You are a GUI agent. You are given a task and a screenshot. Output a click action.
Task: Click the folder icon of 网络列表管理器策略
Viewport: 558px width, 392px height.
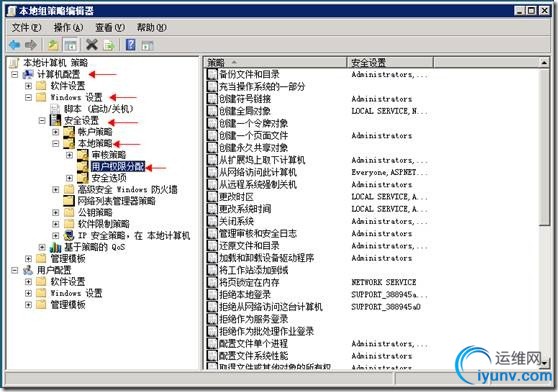[69, 201]
